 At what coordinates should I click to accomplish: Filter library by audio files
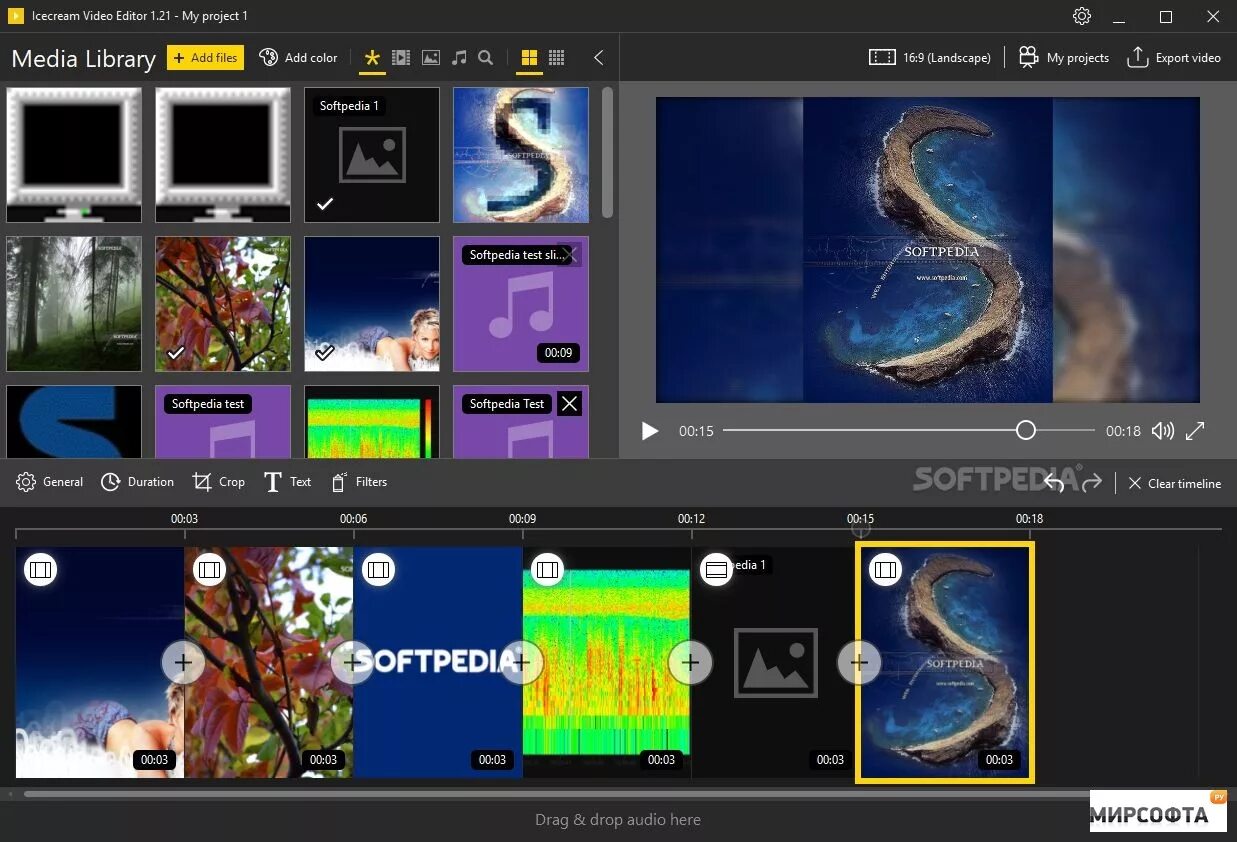point(459,58)
